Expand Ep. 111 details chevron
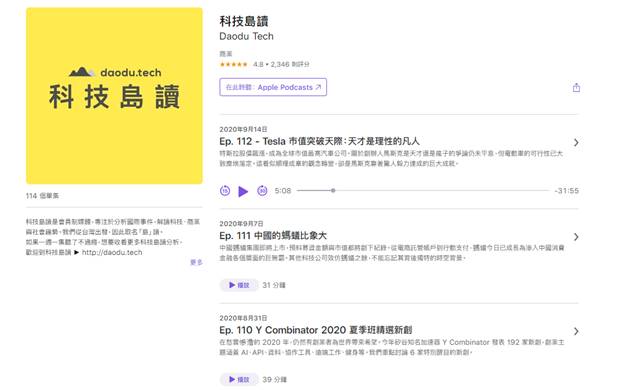 (x=576, y=237)
